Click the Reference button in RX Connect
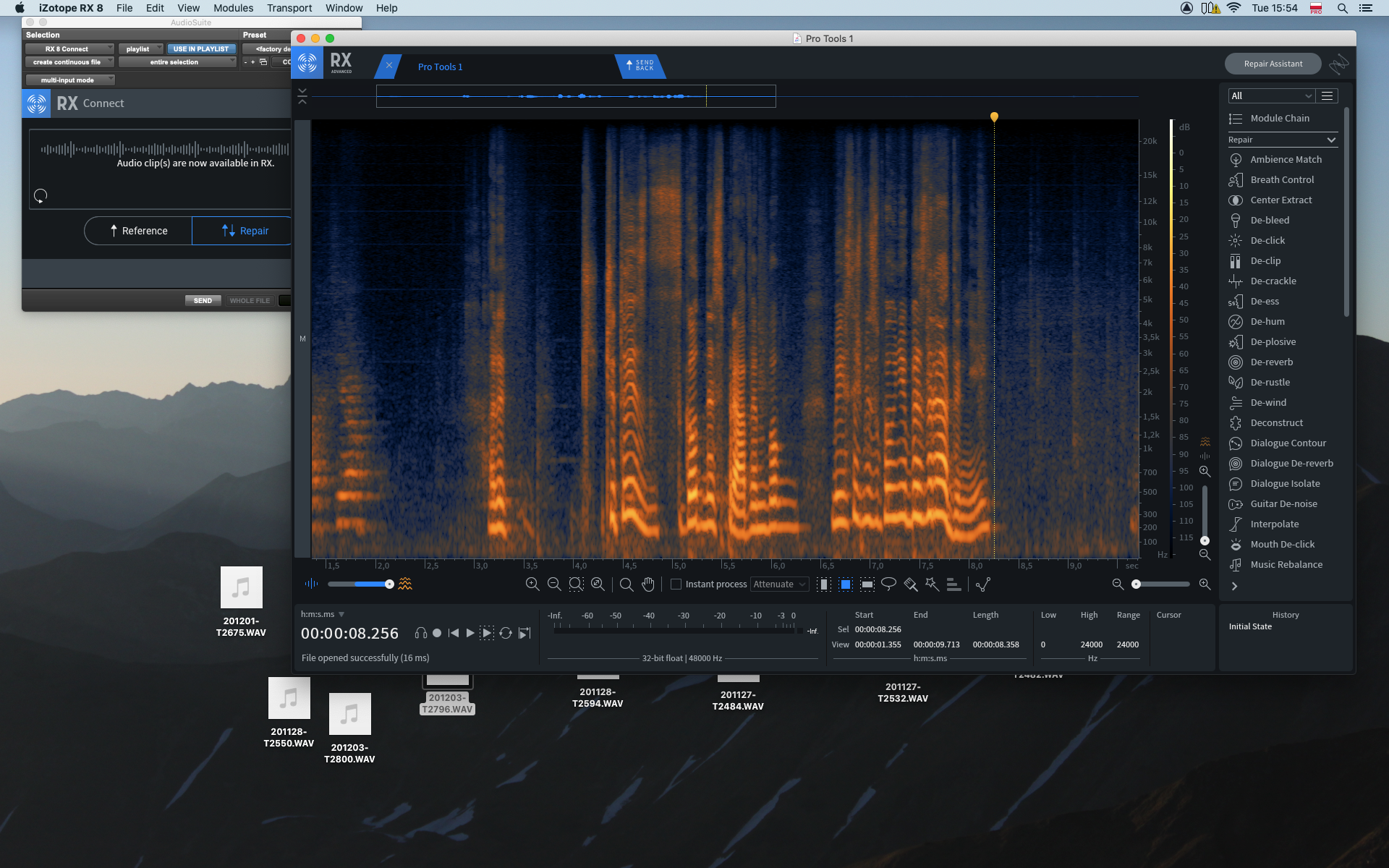Image resolution: width=1389 pixels, height=868 pixels. click(139, 231)
